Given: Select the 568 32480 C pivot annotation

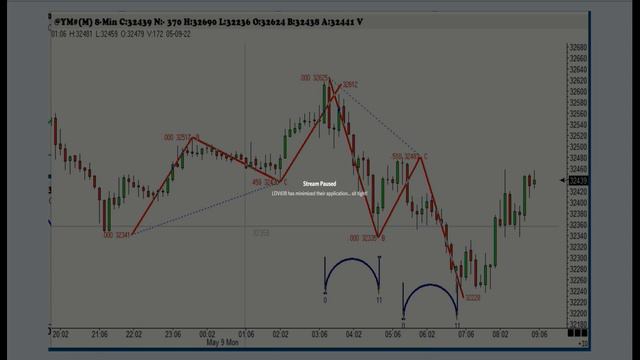Looking at the screenshot, I should pos(410,156).
